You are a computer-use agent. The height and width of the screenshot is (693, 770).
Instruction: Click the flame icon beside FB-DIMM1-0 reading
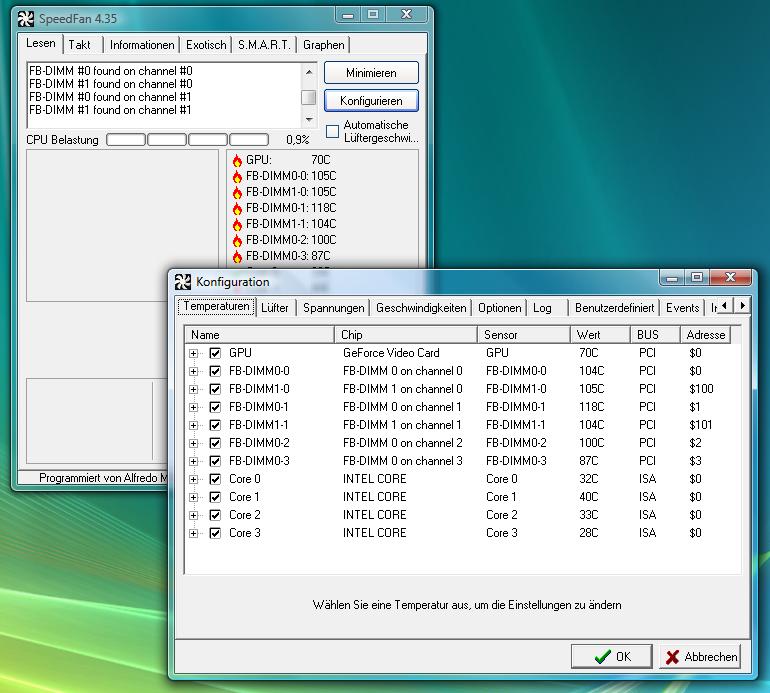pyautogui.click(x=237, y=192)
